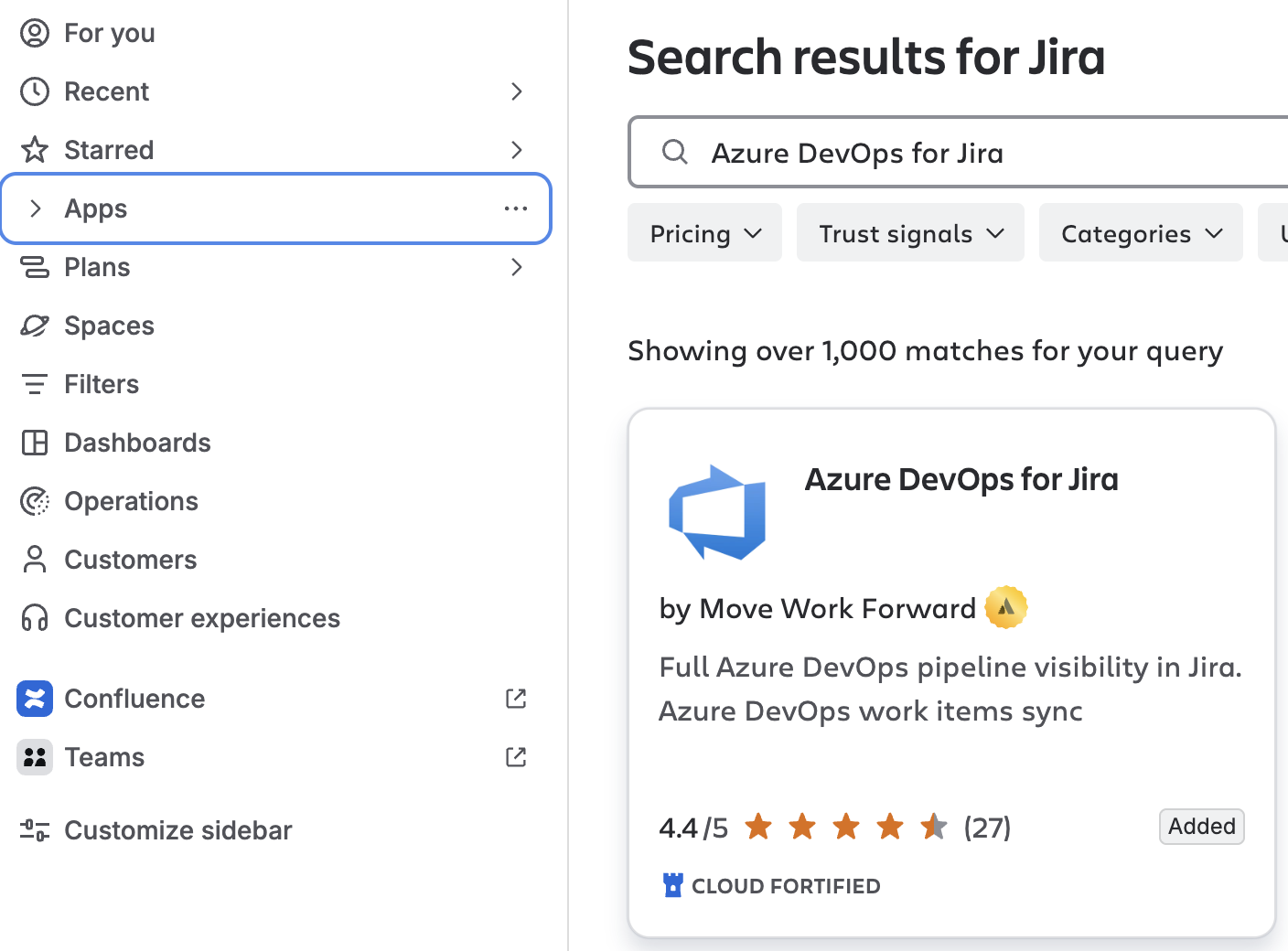Click the Customize sidebar sliders icon

pos(35,830)
